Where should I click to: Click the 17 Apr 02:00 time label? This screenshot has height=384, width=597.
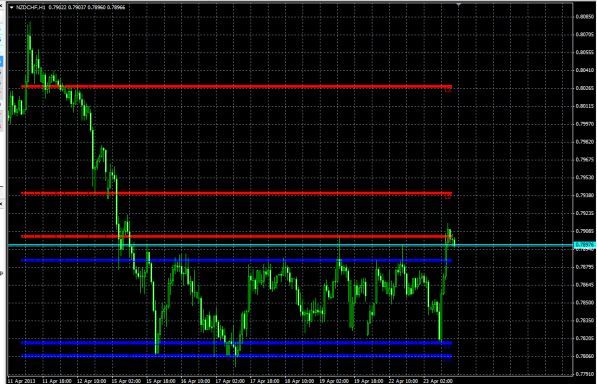pyautogui.click(x=230, y=381)
